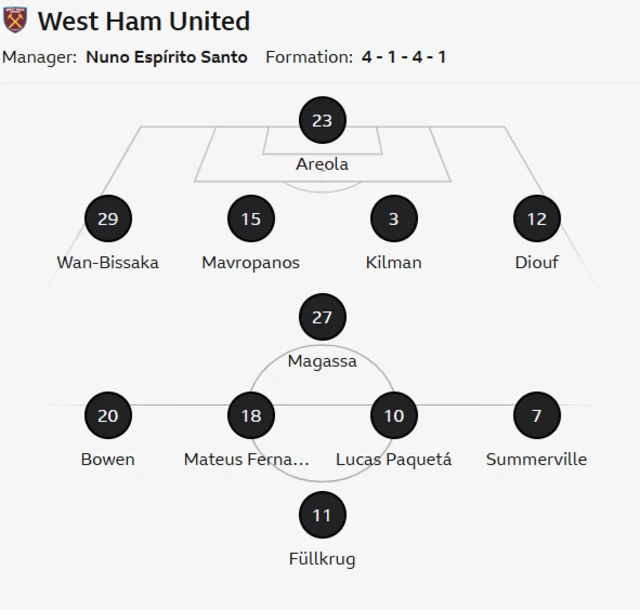Click the truncated Mateus Fernandes name
The image size is (640, 610).
click(247, 460)
